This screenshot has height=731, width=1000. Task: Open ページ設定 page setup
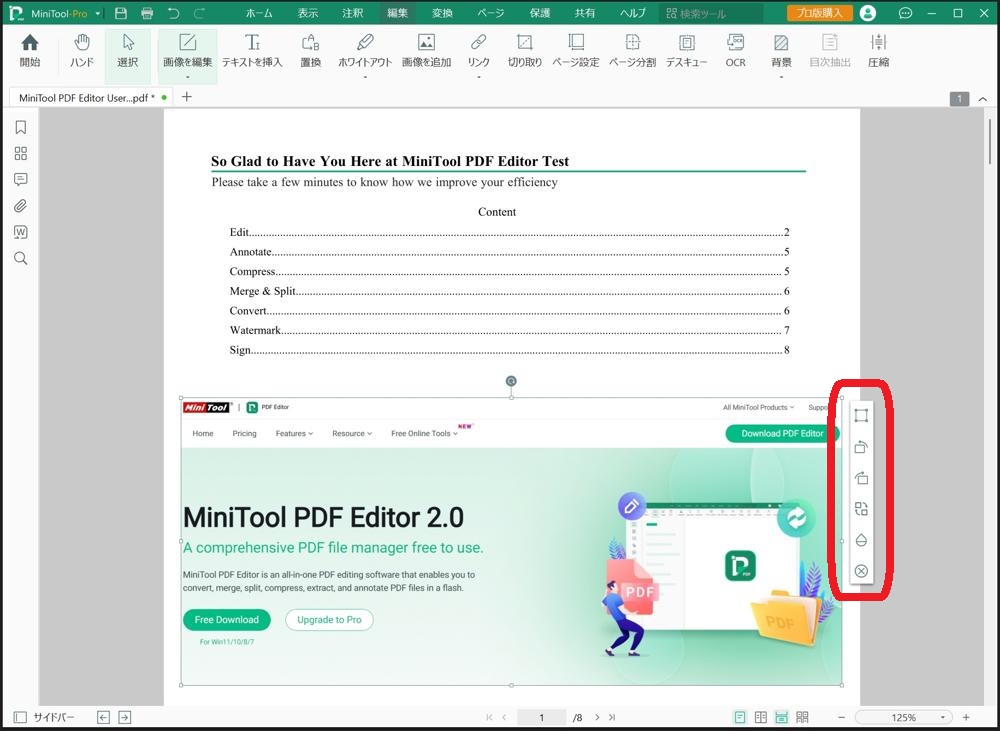575,51
